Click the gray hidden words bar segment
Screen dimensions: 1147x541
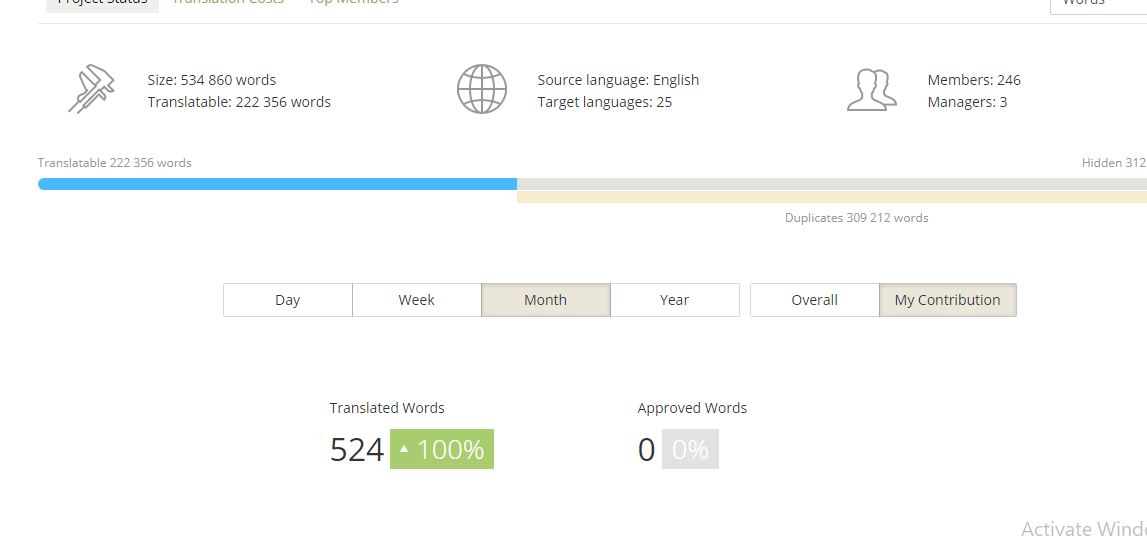pos(830,184)
